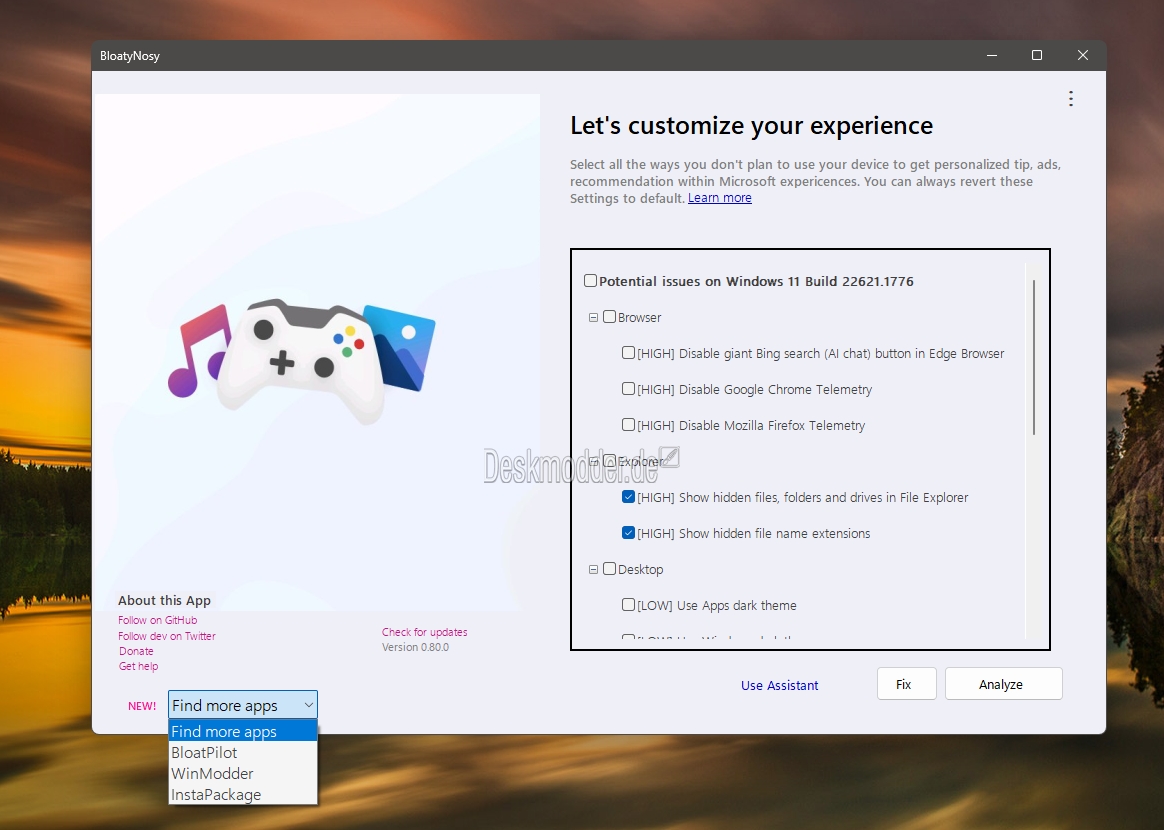The height and width of the screenshot is (830, 1164).
Task: Click the Donate link
Action: coord(136,651)
